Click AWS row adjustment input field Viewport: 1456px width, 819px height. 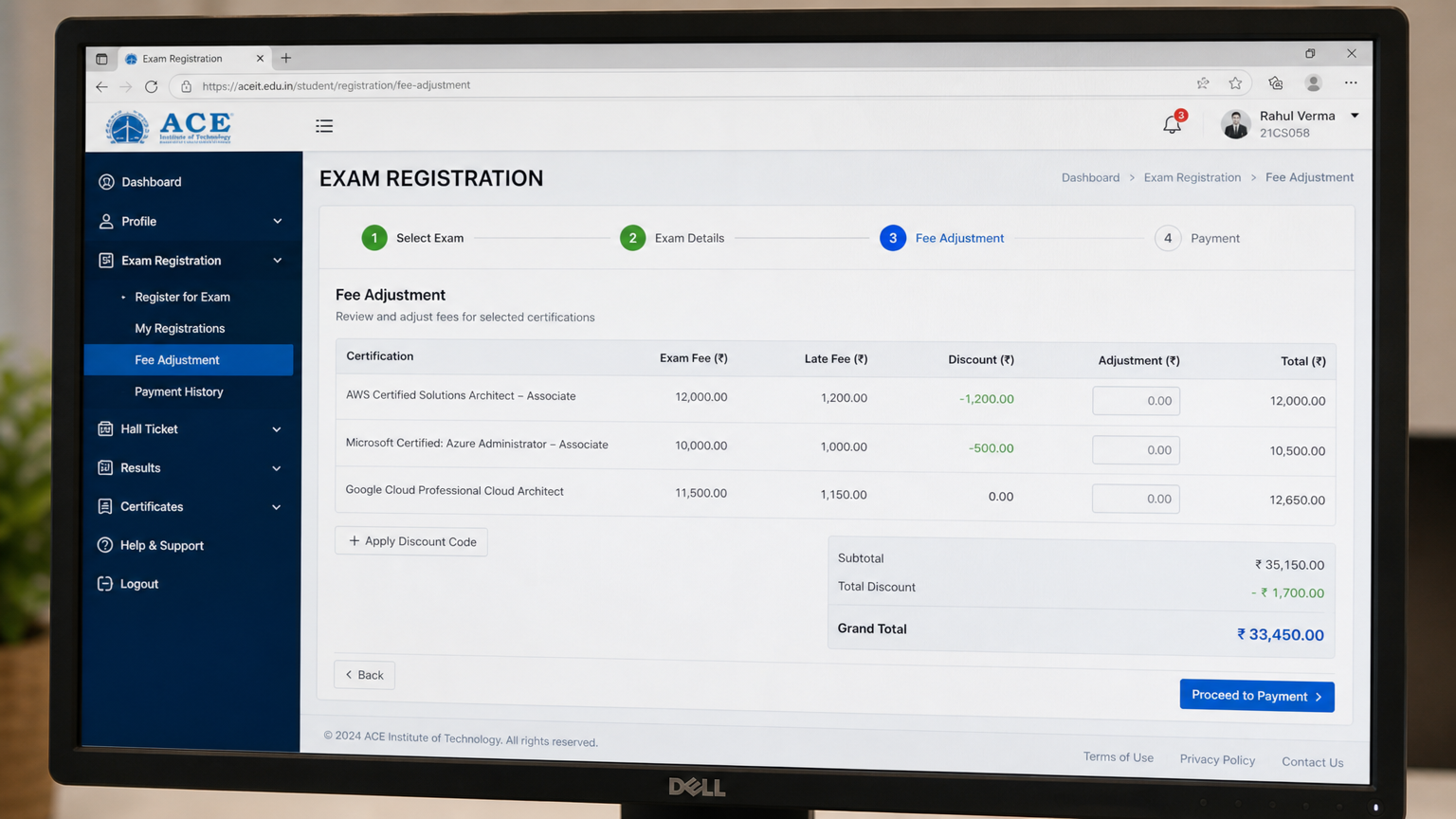1136,401
